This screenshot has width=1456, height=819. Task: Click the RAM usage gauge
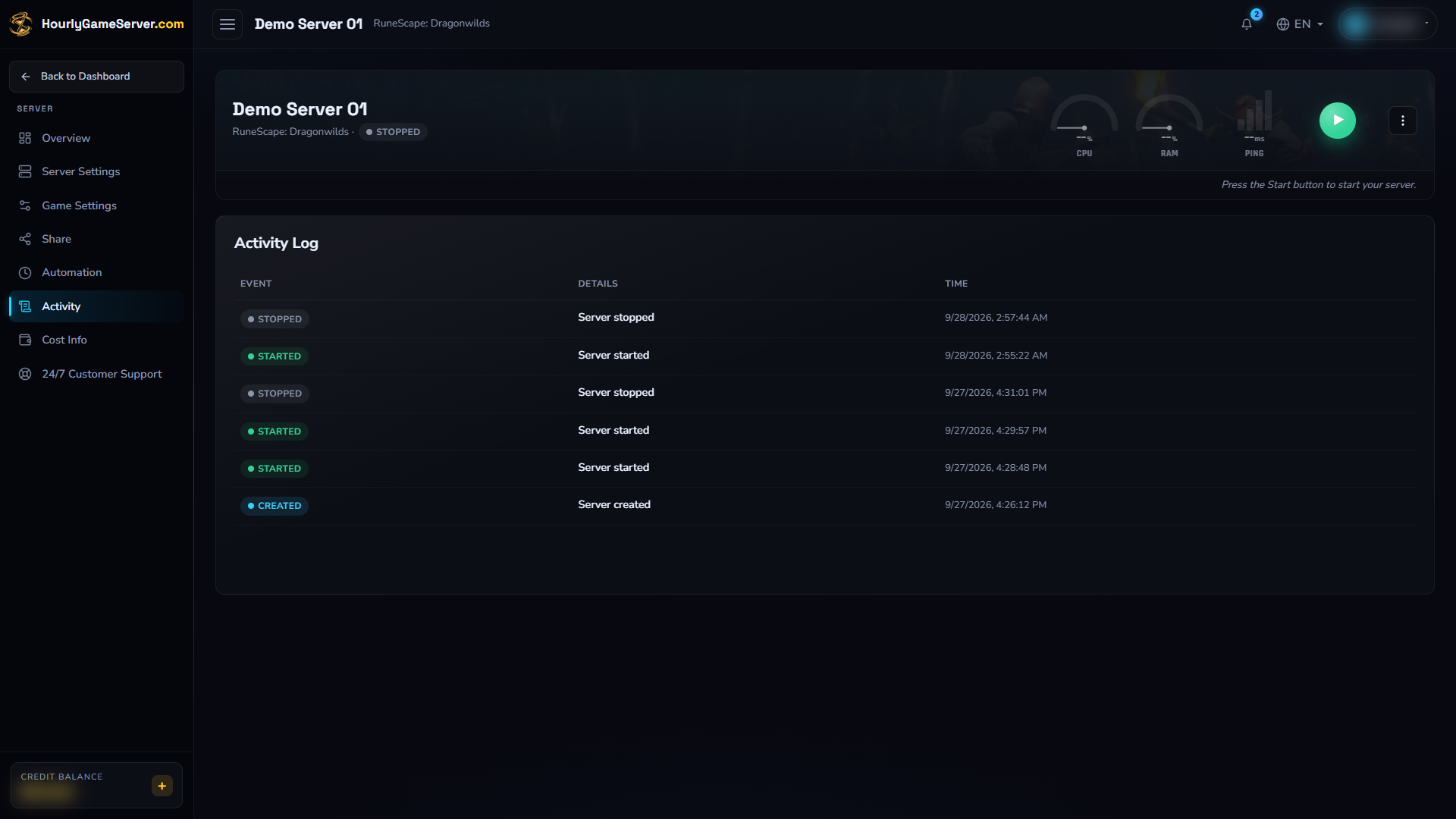[x=1169, y=125]
